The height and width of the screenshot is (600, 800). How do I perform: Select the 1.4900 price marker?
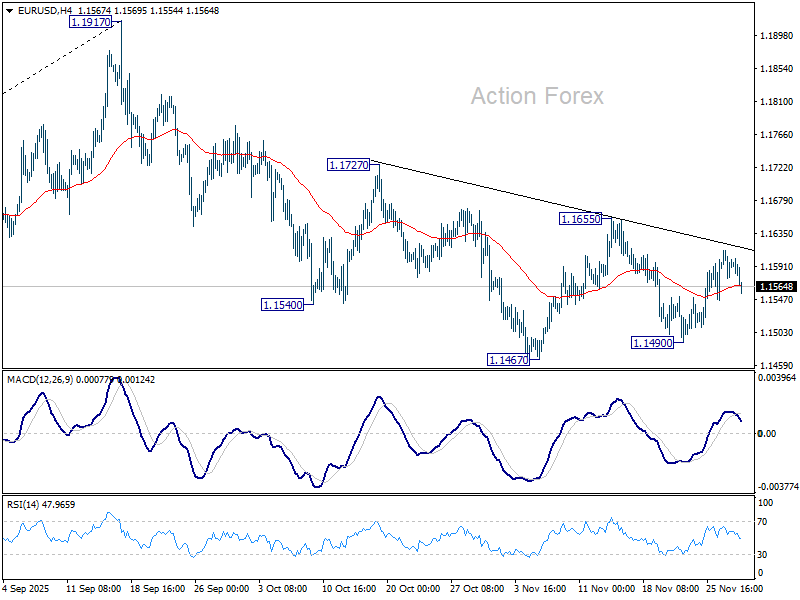[x=651, y=343]
